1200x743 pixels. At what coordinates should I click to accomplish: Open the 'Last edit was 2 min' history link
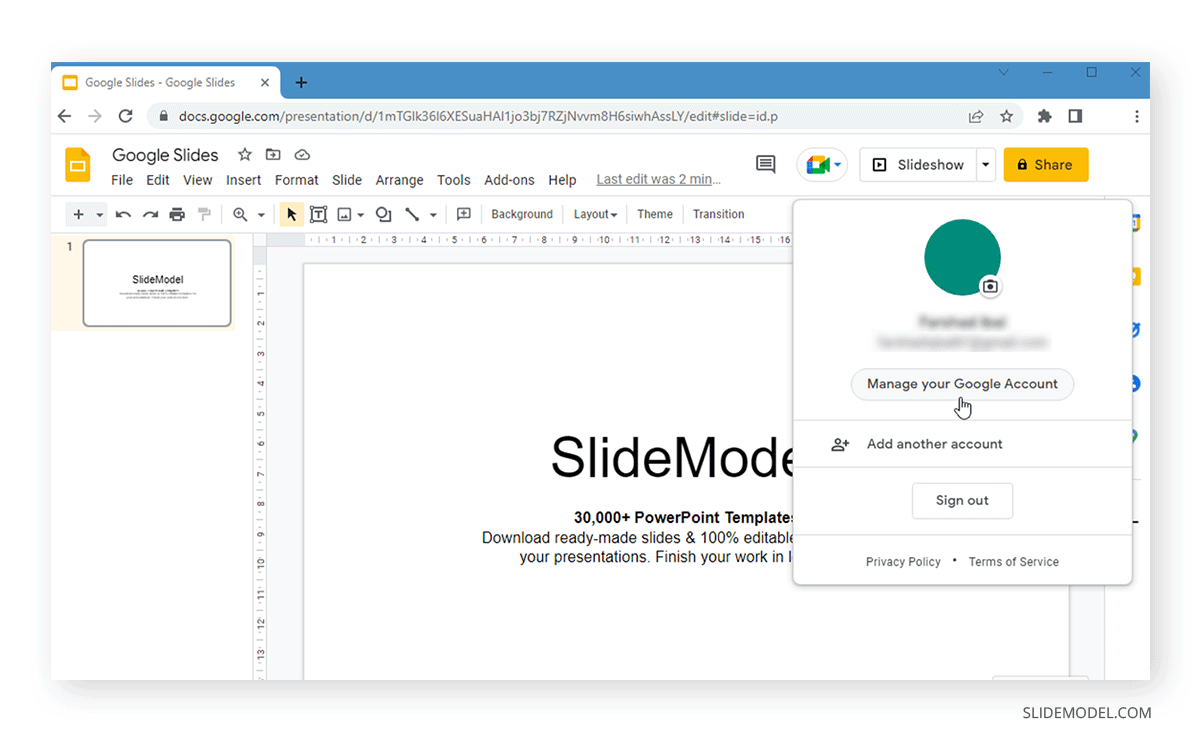(658, 179)
